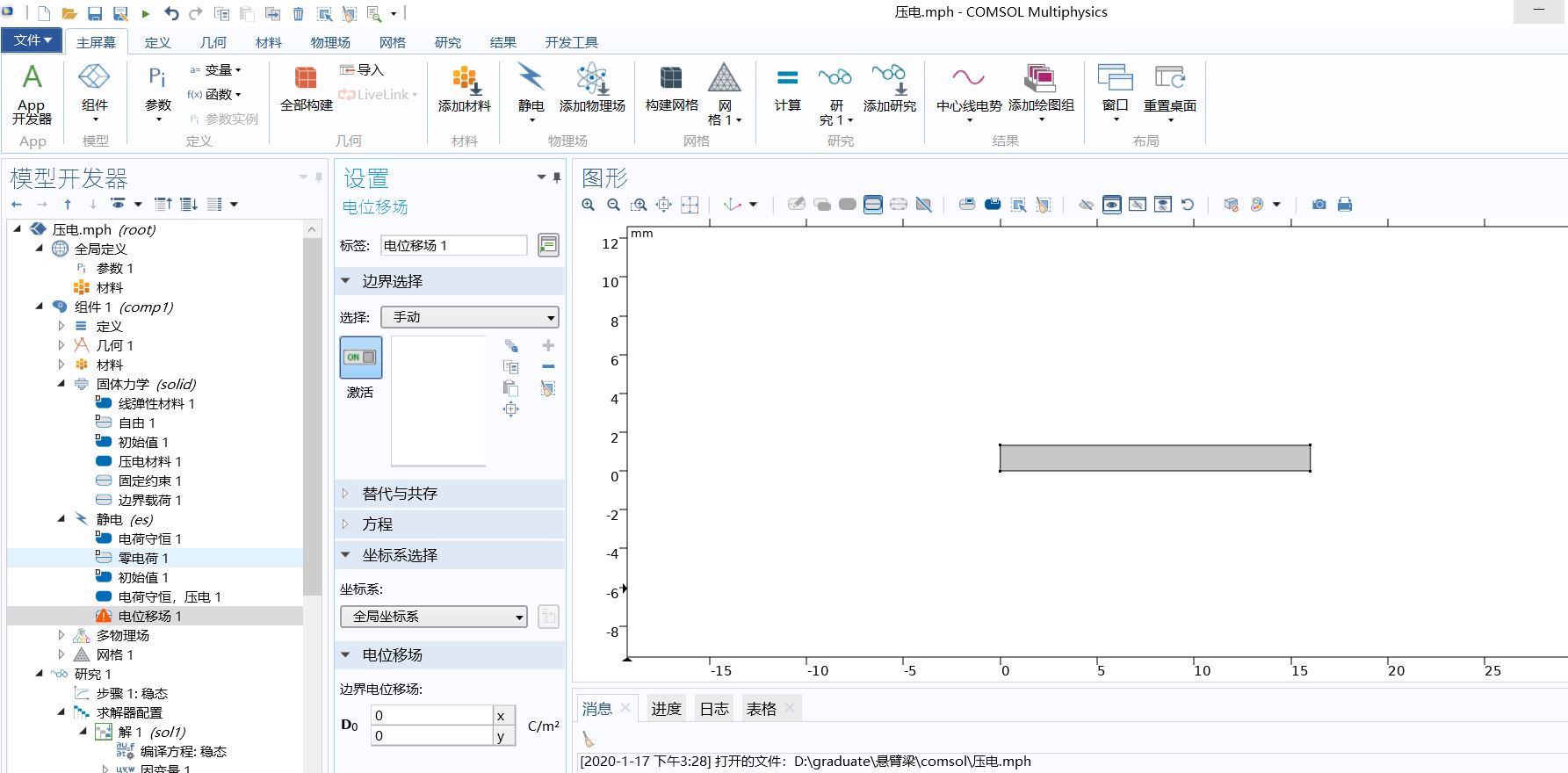Open the 日志 tab
The height and width of the screenshot is (773, 1568).
click(713, 709)
